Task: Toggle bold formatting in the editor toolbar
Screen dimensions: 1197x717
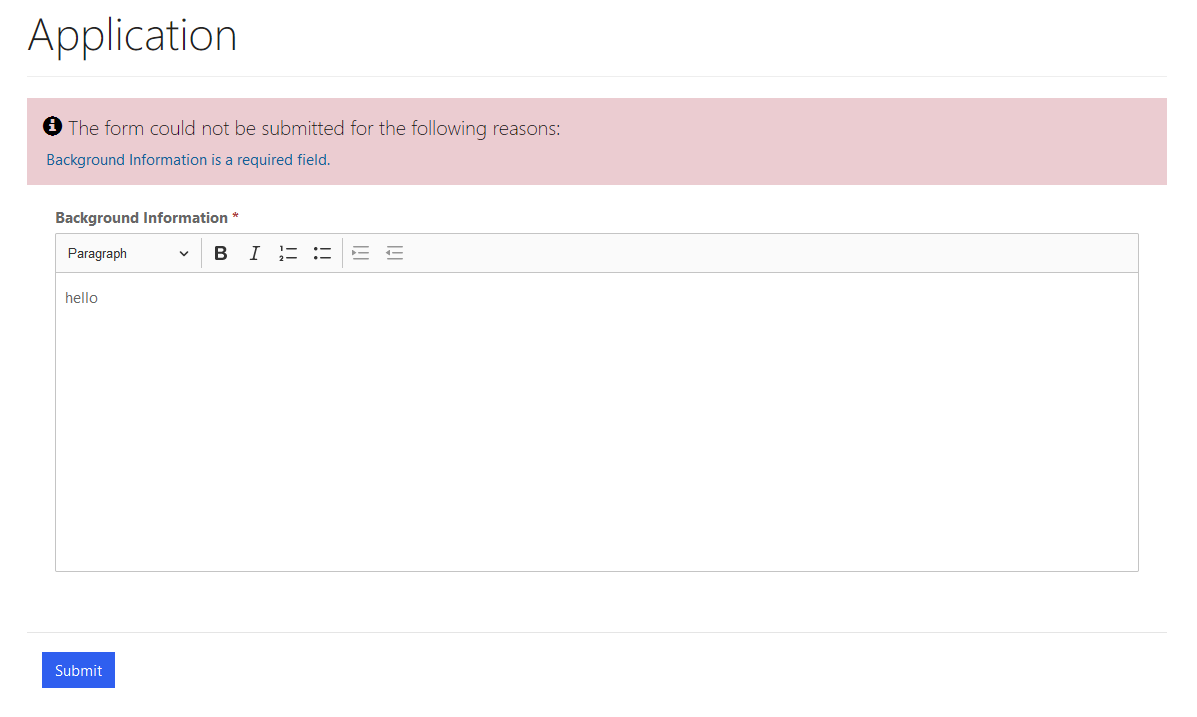Action: tap(221, 254)
